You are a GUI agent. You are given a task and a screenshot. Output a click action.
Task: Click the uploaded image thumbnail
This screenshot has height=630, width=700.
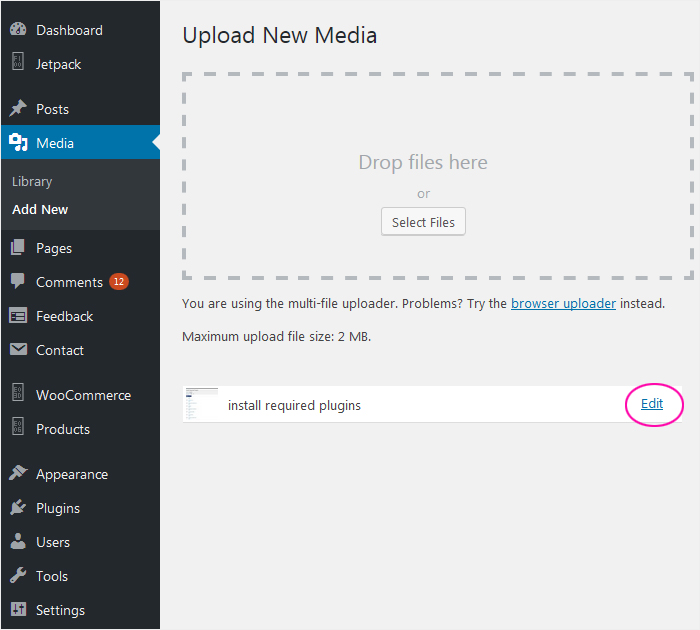pos(202,404)
